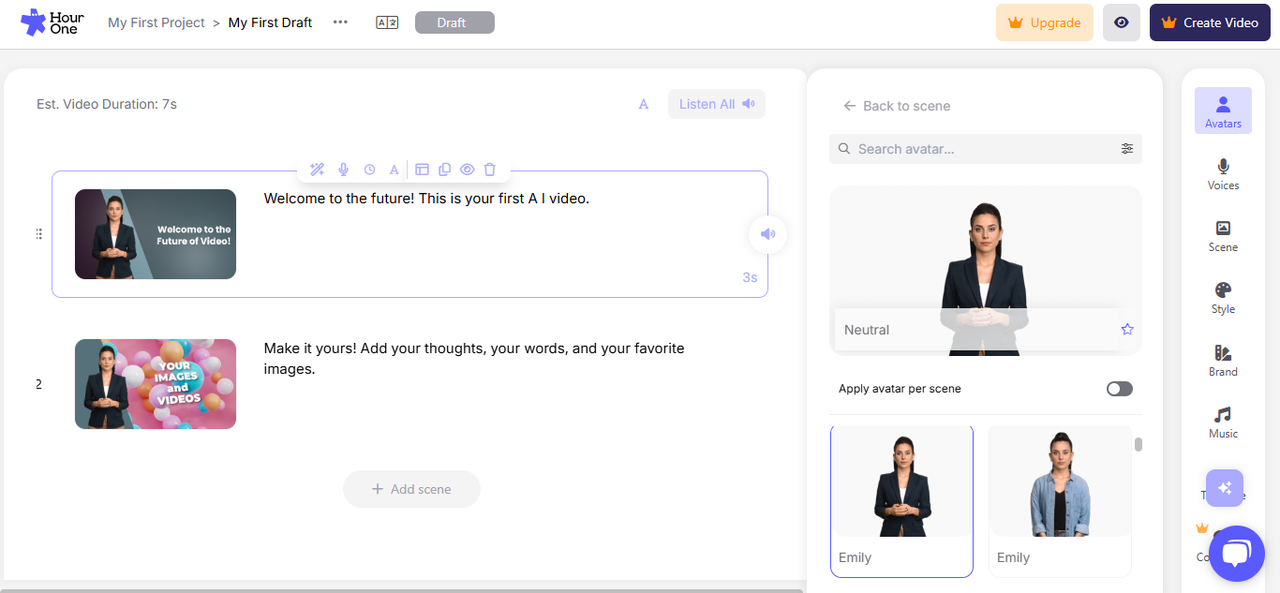Toggle scene preview with the eye icon
The image size is (1280, 593).
(x=467, y=169)
